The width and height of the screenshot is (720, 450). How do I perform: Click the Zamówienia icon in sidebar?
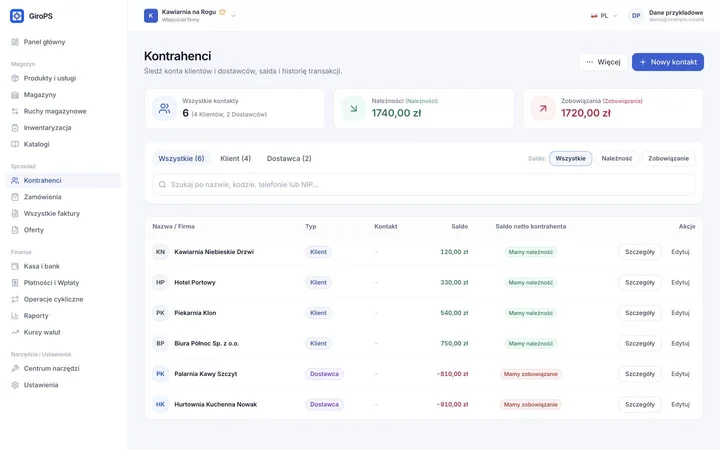pyautogui.click(x=15, y=197)
